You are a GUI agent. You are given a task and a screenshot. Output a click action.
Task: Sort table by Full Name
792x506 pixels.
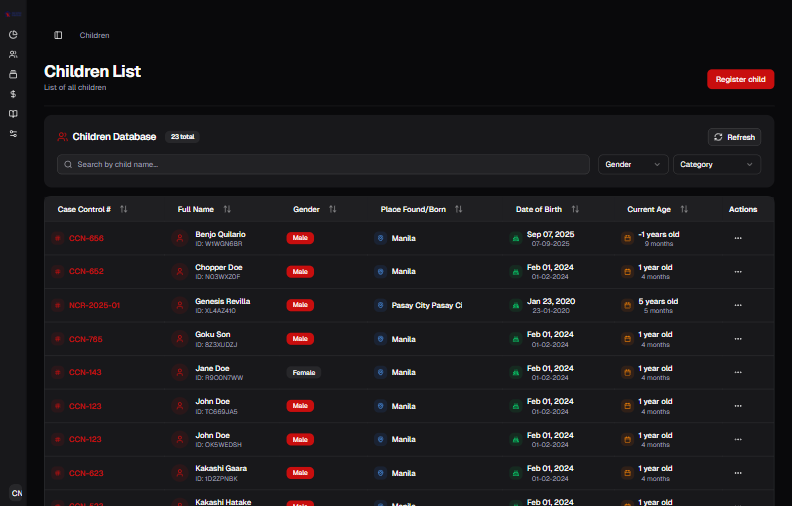pos(227,210)
